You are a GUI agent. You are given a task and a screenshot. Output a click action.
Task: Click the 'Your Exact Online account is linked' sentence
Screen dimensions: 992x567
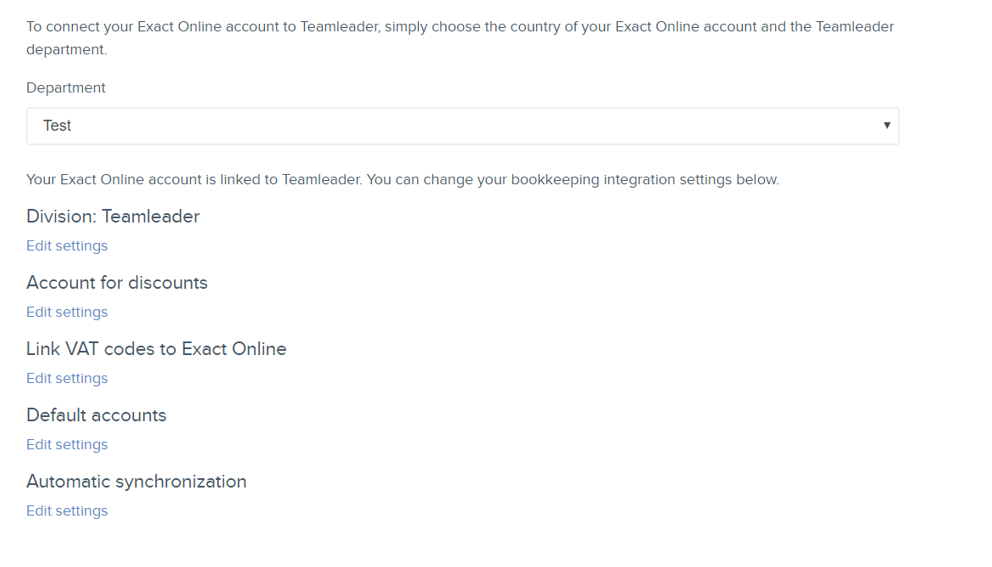tap(194, 180)
